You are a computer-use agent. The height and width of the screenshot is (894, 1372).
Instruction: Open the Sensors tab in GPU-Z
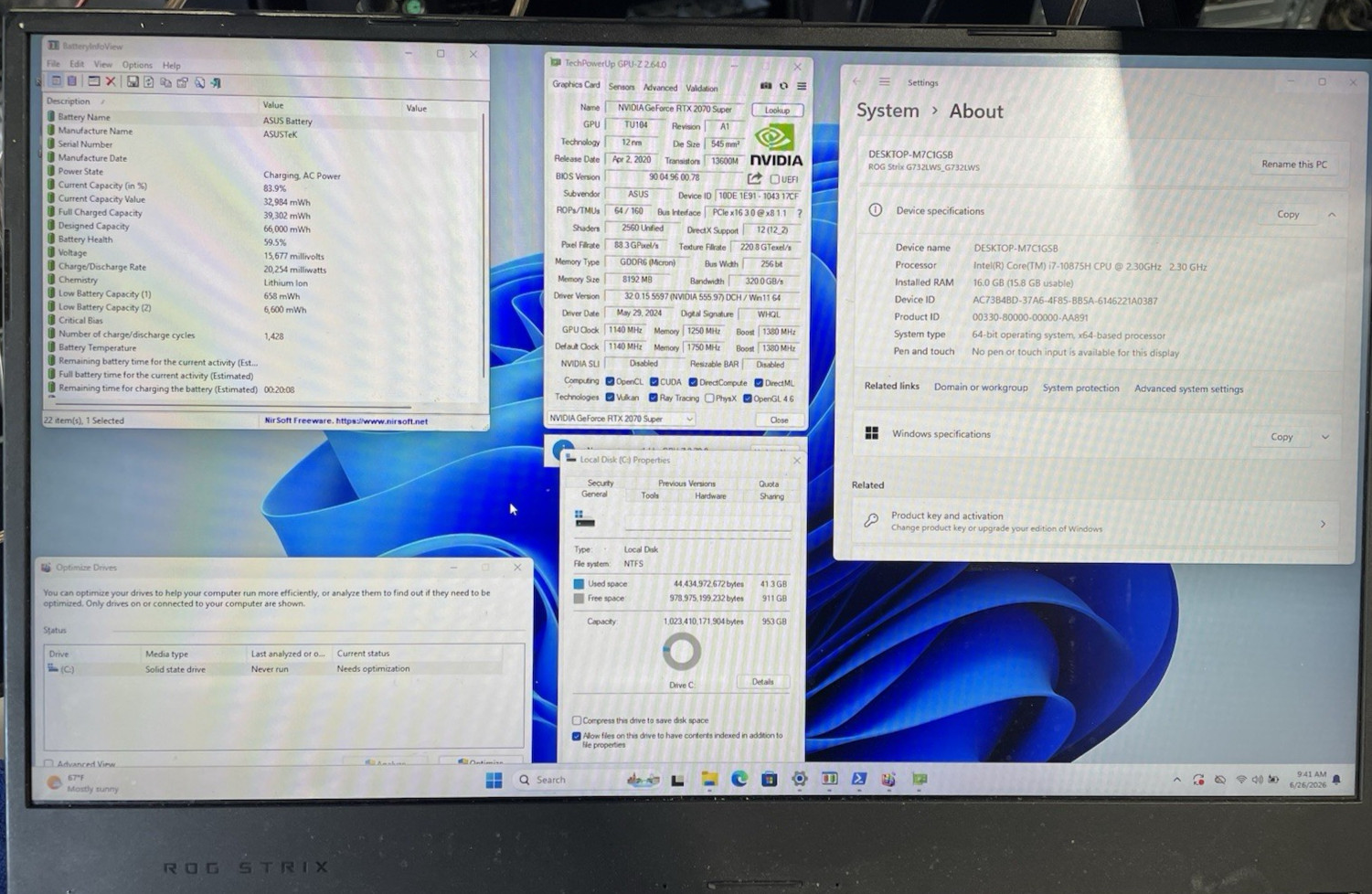coord(622,87)
